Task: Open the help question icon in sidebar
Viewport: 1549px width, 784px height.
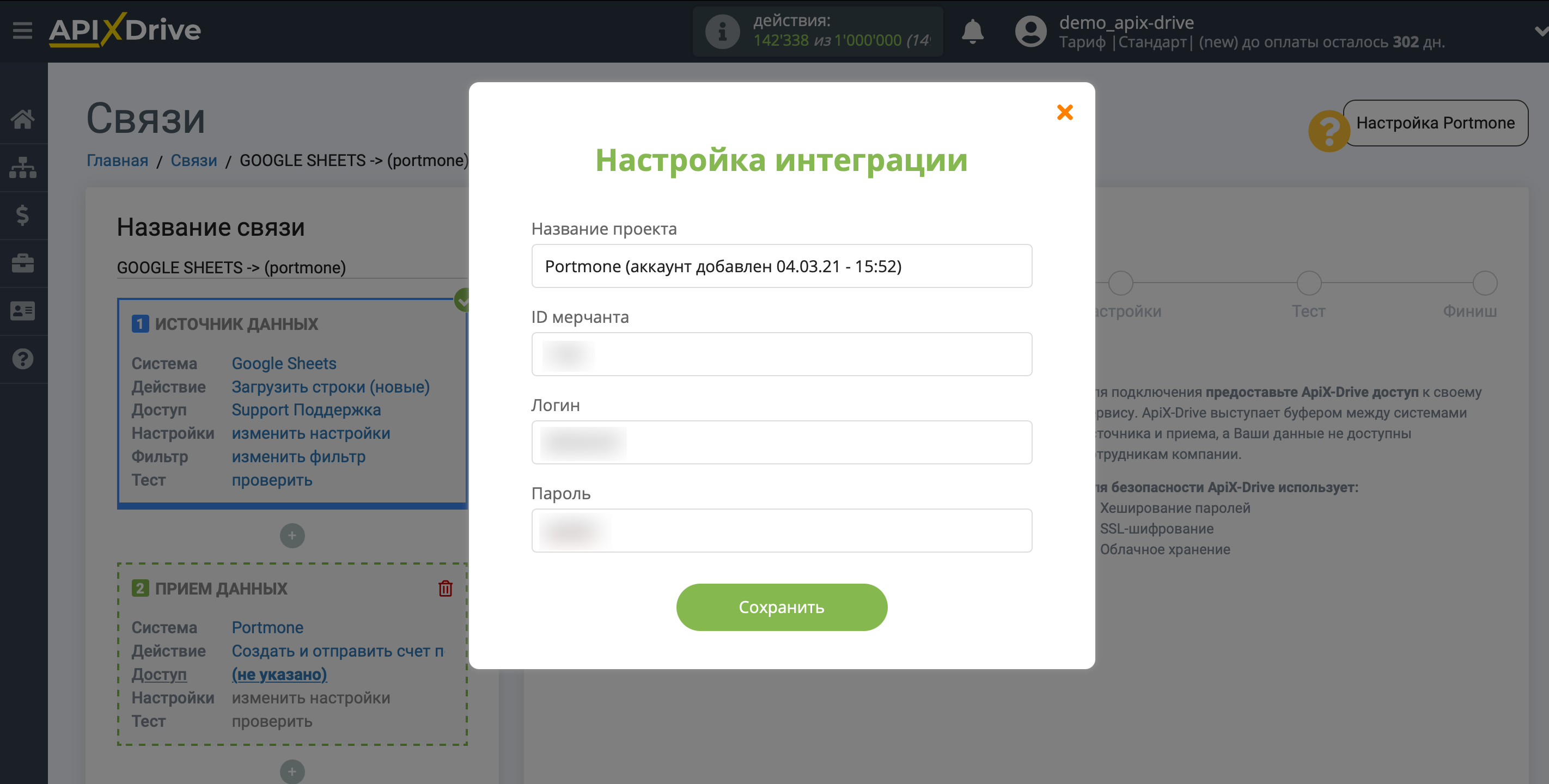Action: tap(23, 359)
